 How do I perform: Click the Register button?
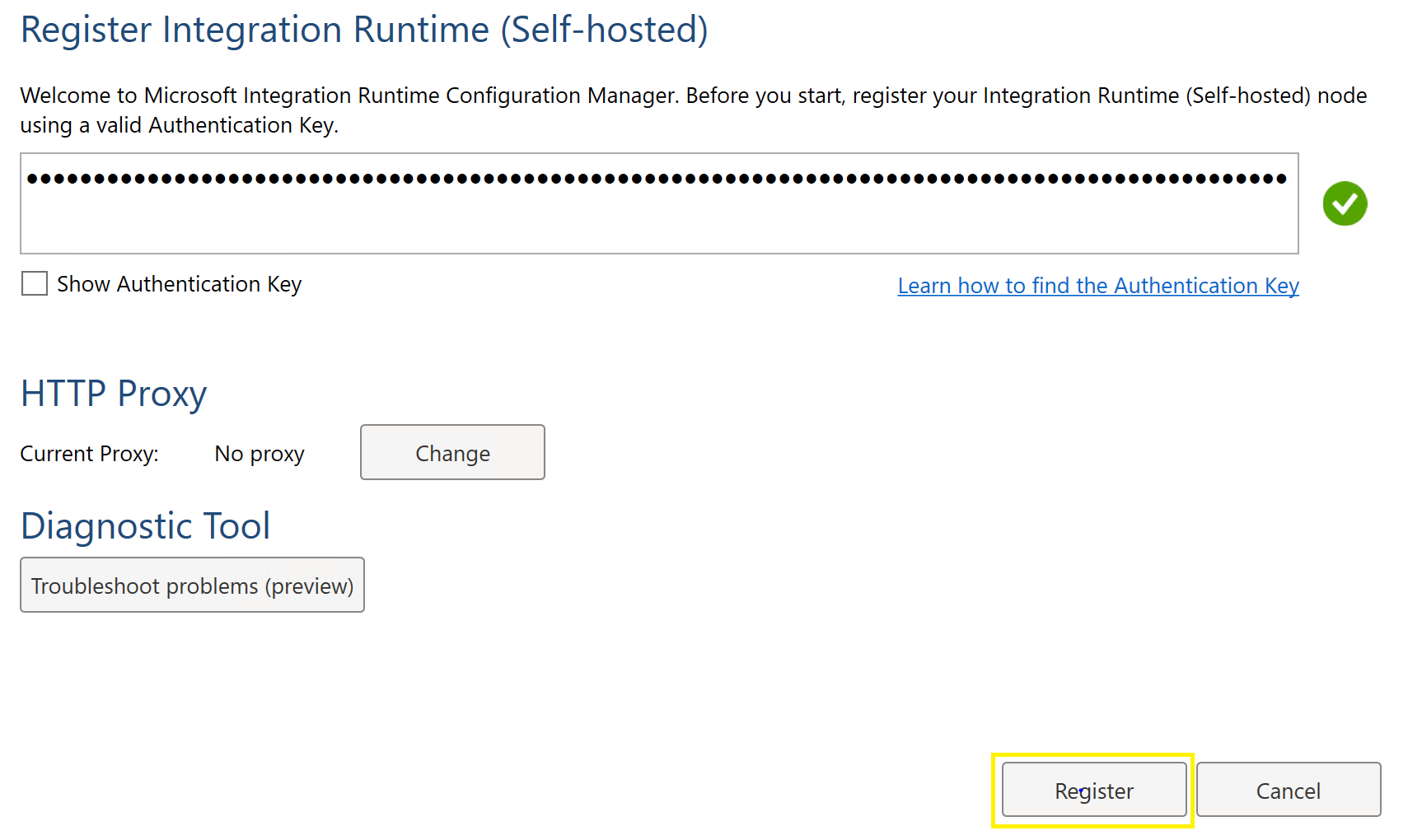tap(1093, 790)
